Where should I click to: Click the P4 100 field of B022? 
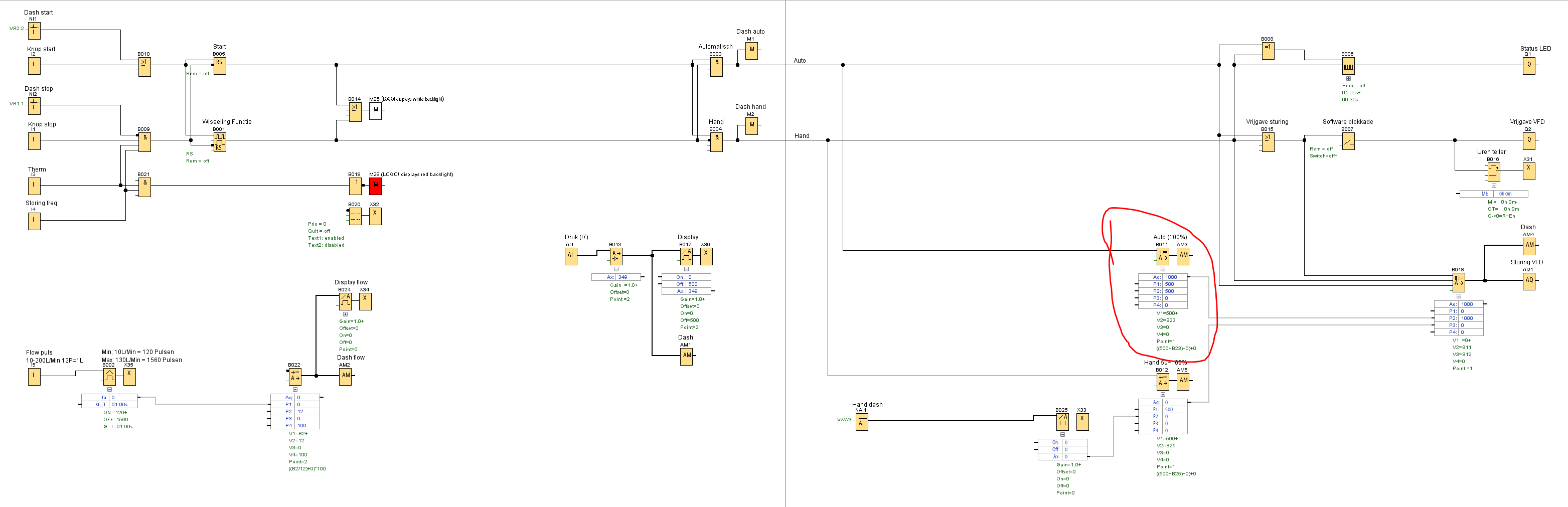[294, 425]
